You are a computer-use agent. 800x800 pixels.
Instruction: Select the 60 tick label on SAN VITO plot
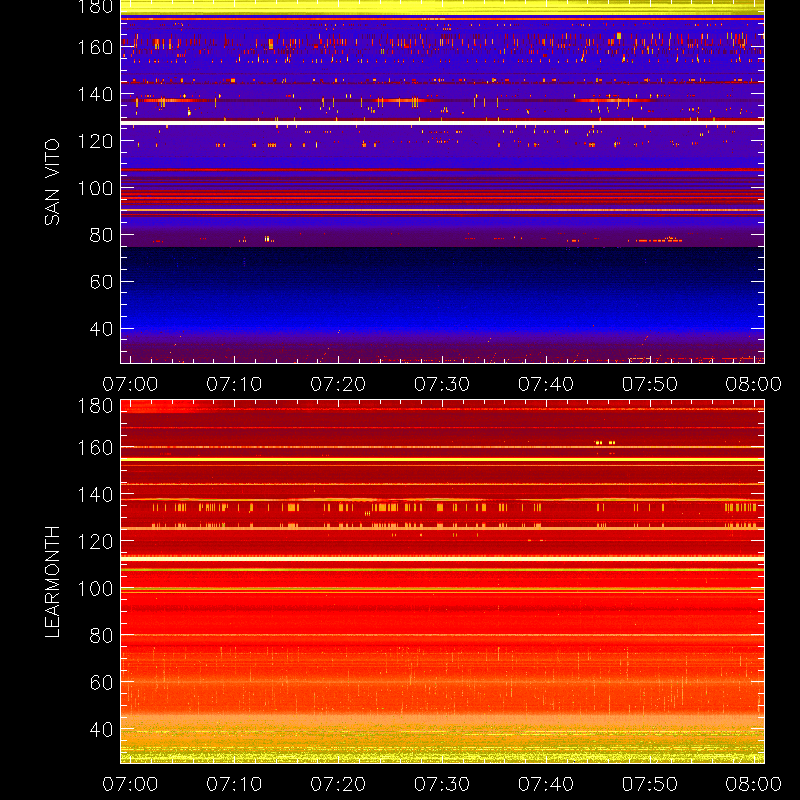coord(101,282)
